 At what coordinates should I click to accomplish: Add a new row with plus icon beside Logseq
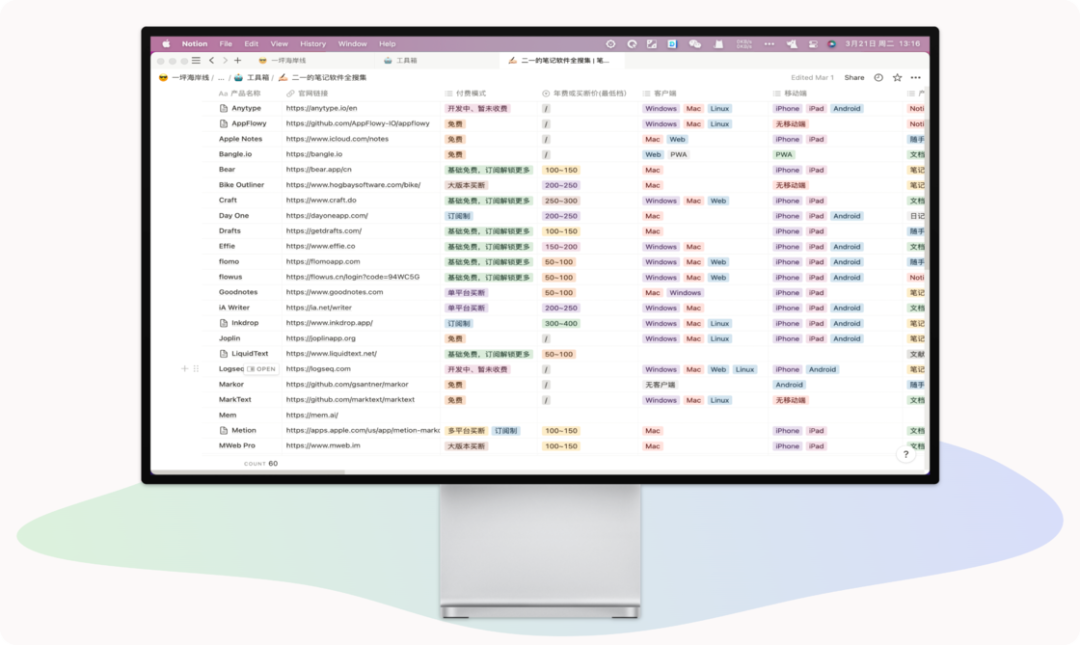(185, 369)
